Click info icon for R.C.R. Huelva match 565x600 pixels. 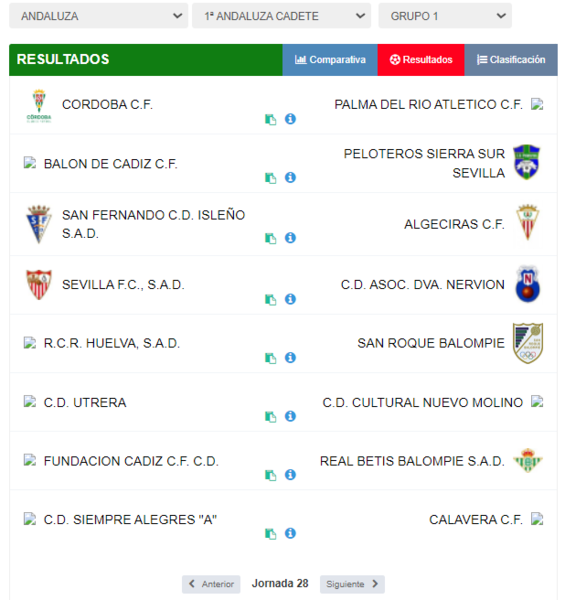(x=290, y=357)
